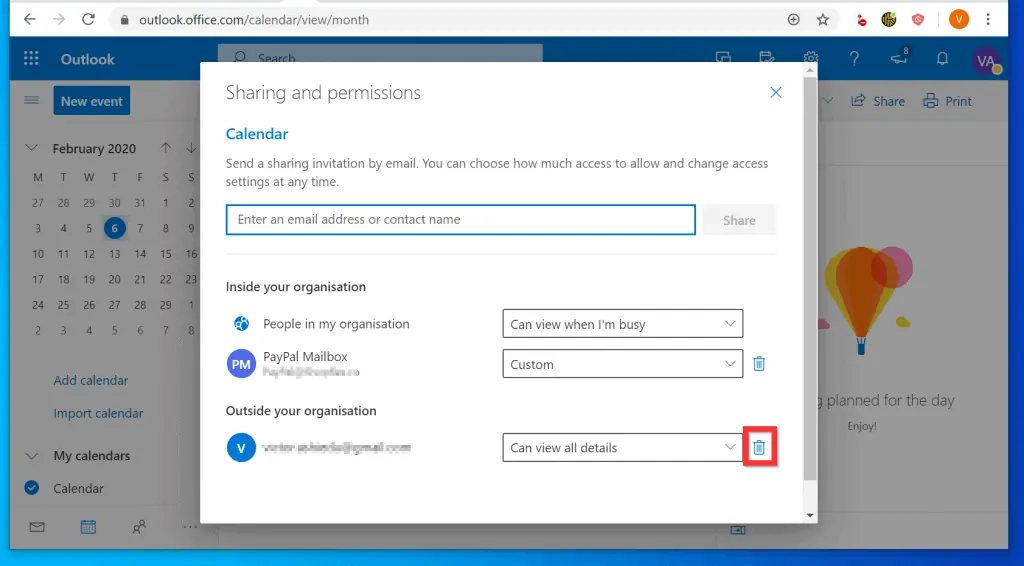Click the Add calendar link
Viewport: 1024px width, 566px height.
pyautogui.click(x=91, y=380)
